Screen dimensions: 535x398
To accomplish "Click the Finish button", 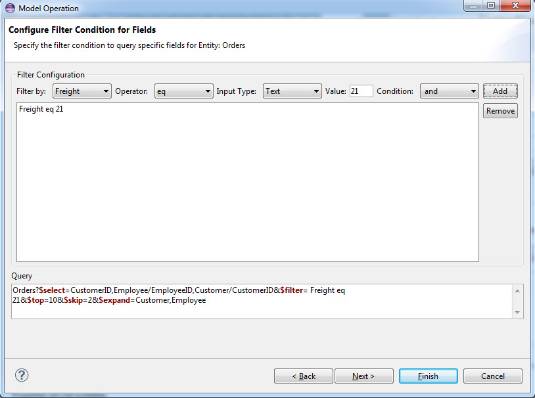I will coord(428,376).
